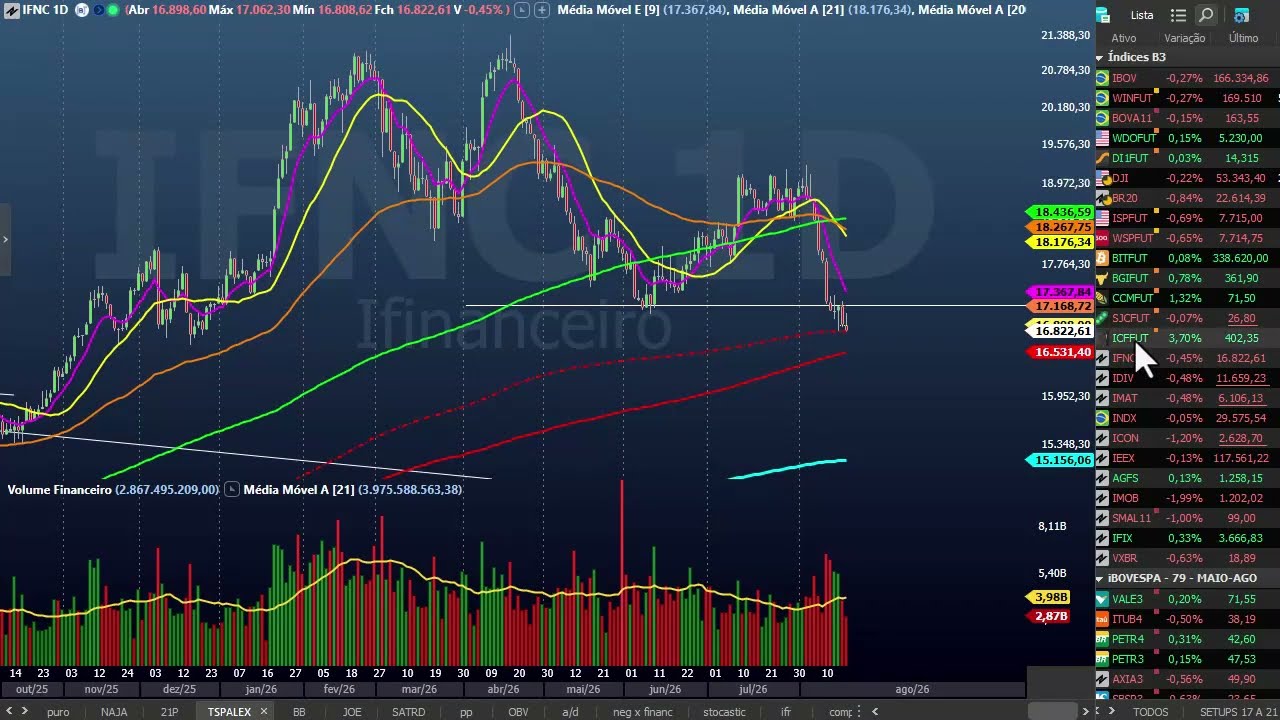Switch to the NAJA chart tab
This screenshot has height=720, width=1280.
click(x=114, y=712)
